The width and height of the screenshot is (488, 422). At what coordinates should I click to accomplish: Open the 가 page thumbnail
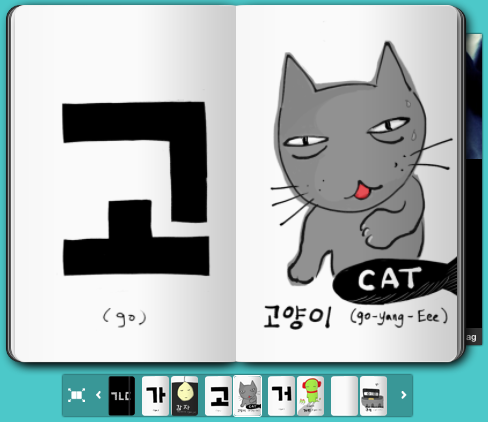pos(155,396)
